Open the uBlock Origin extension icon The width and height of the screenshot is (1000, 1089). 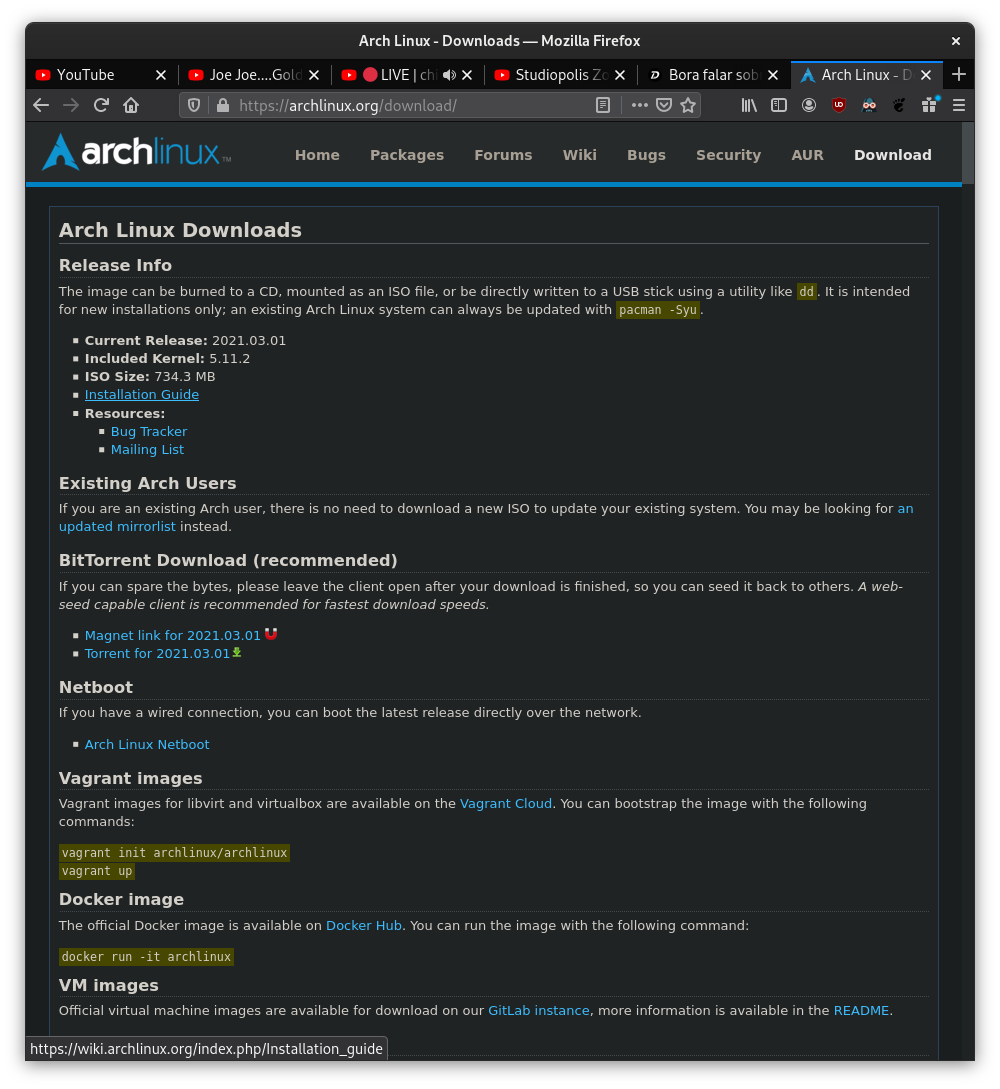tap(839, 106)
